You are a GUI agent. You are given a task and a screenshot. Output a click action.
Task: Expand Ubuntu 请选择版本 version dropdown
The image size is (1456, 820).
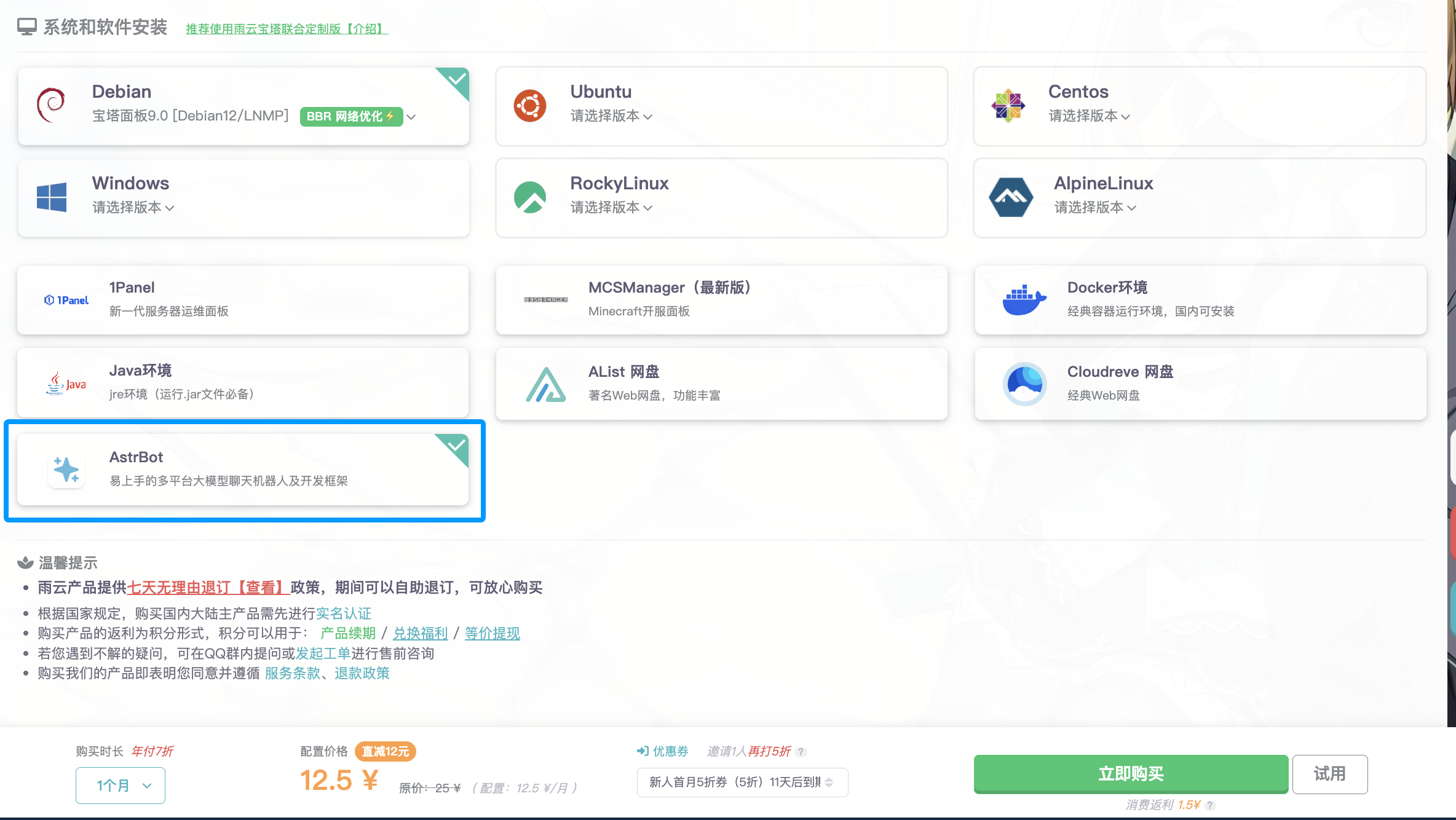coord(611,116)
